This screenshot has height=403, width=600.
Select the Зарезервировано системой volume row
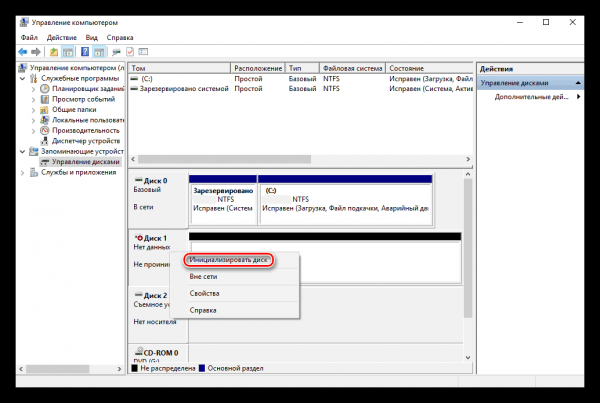pos(301,89)
